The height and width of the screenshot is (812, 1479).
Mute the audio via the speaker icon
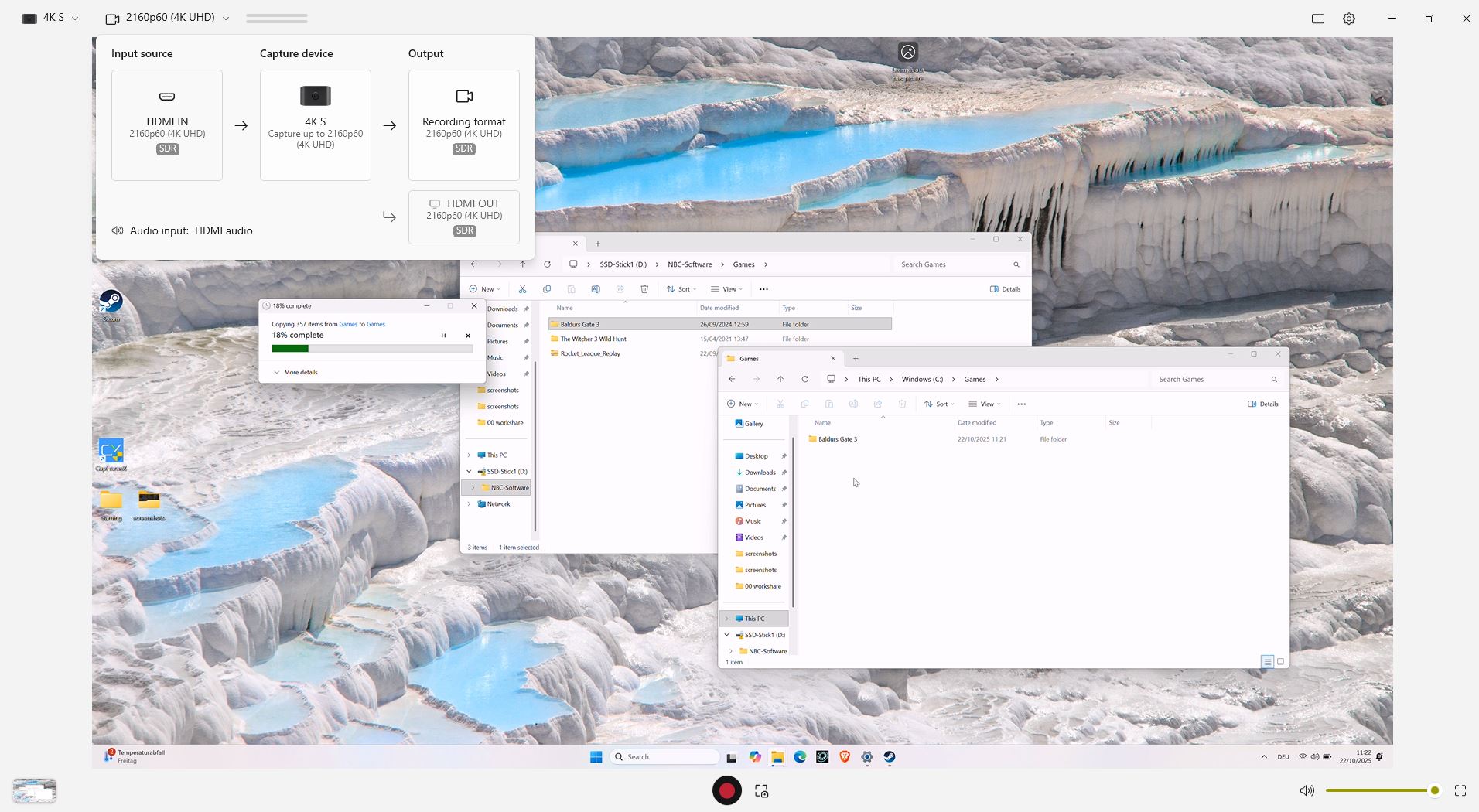pos(1307,790)
